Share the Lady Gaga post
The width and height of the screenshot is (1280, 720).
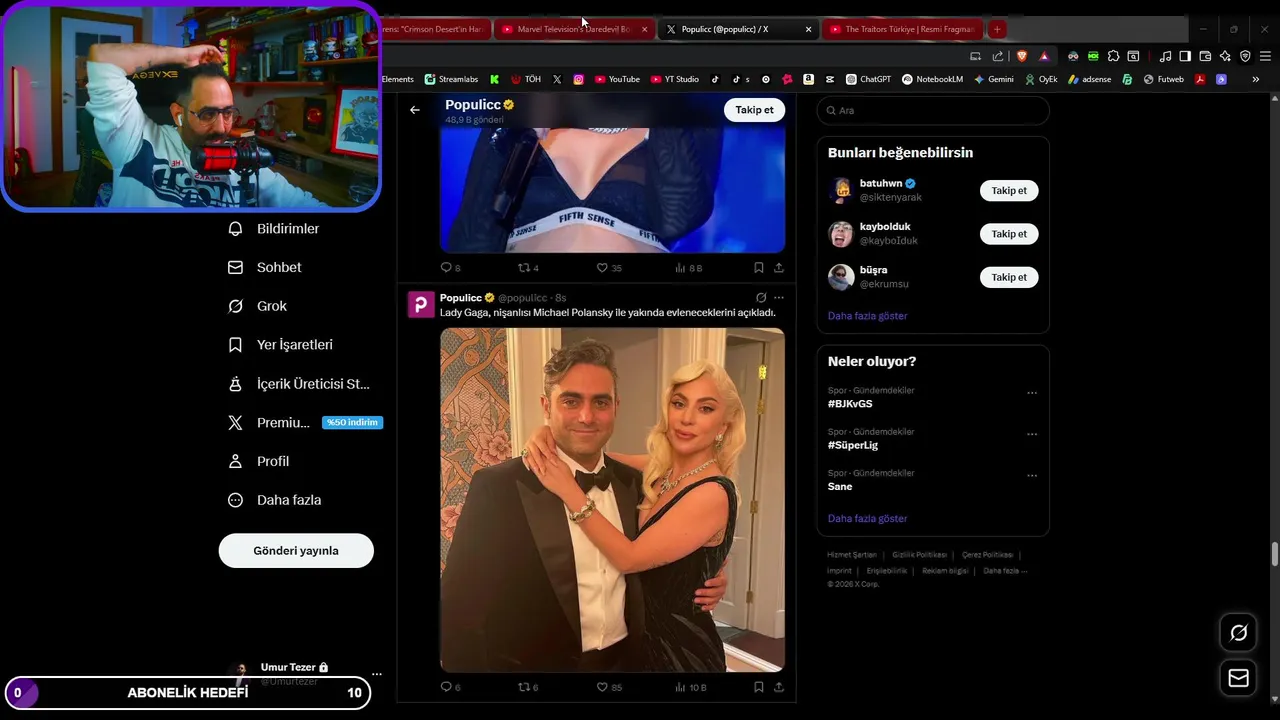[x=779, y=687]
